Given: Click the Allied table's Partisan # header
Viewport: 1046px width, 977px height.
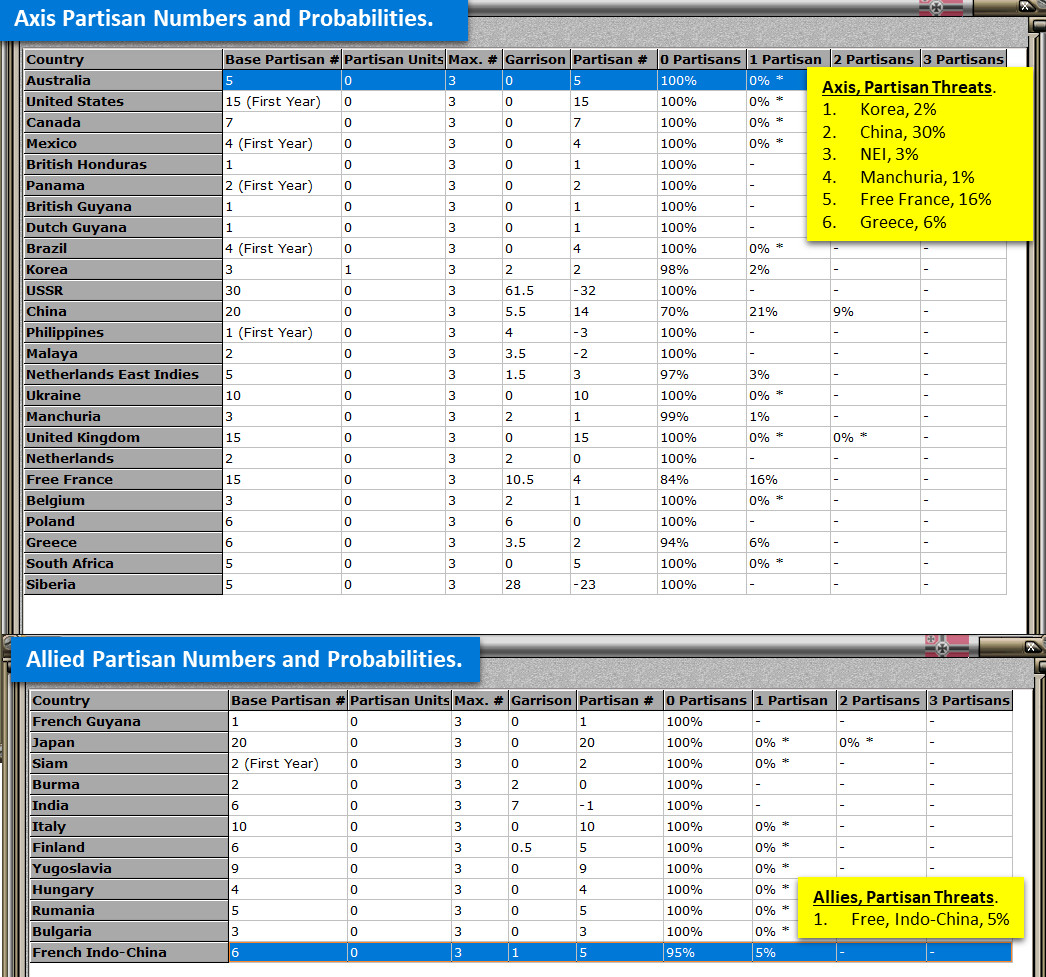Looking at the screenshot, I should click(618, 700).
